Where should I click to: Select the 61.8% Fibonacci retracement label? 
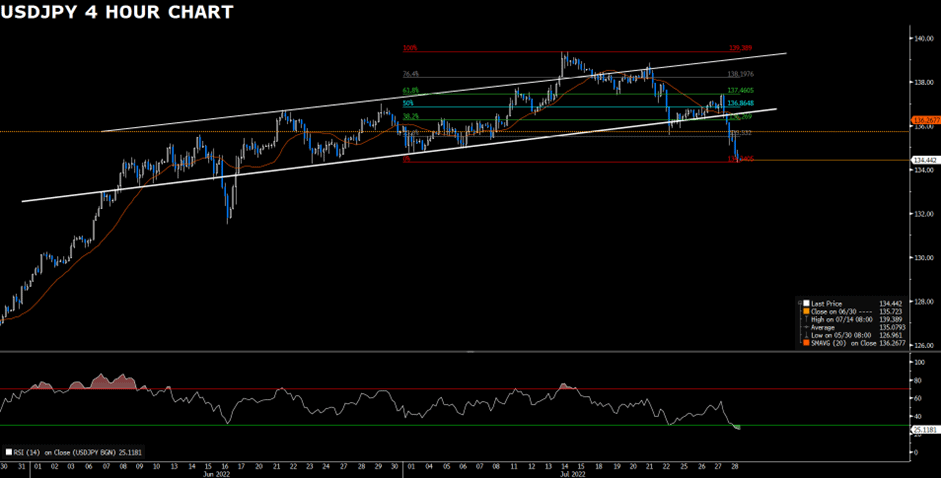click(x=410, y=91)
